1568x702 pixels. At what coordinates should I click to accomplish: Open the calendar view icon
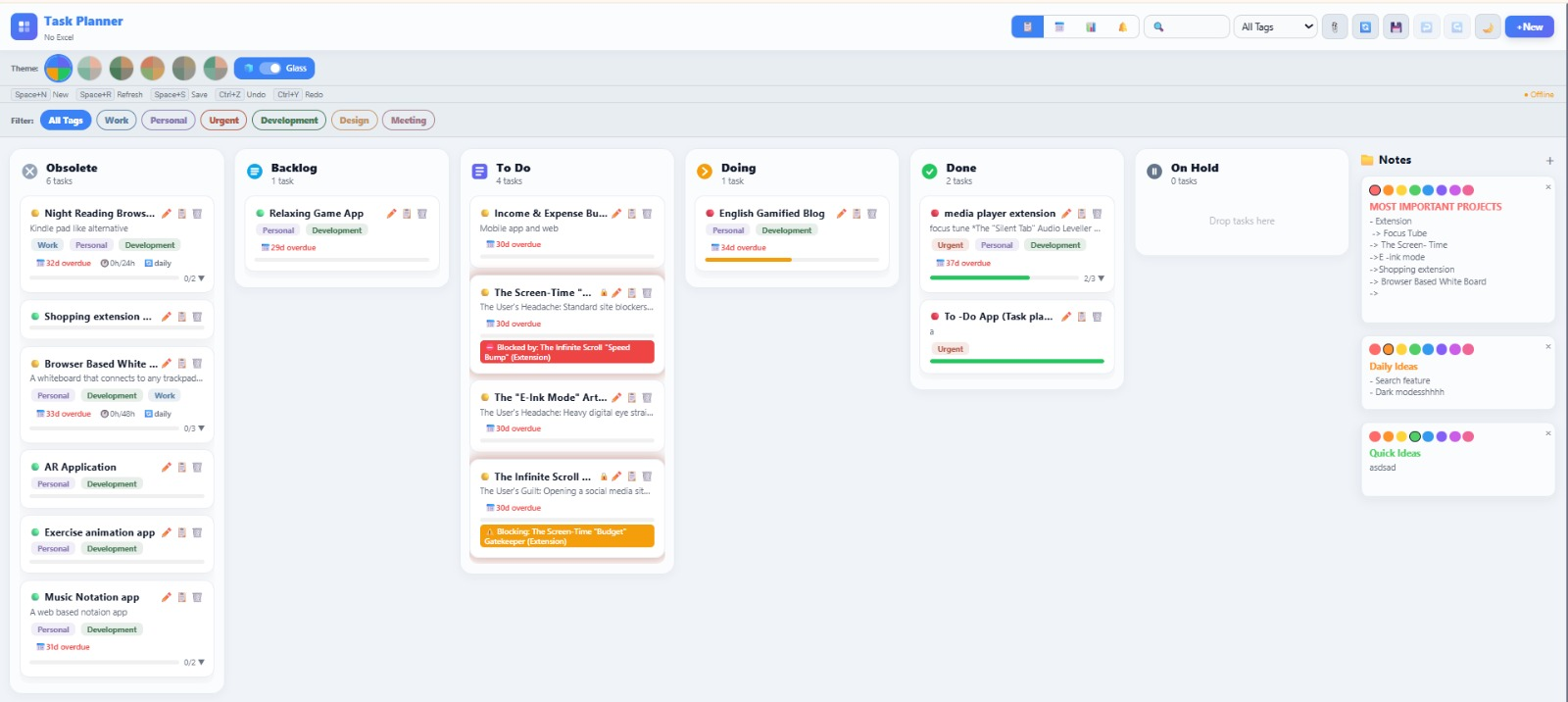pyautogui.click(x=1059, y=27)
